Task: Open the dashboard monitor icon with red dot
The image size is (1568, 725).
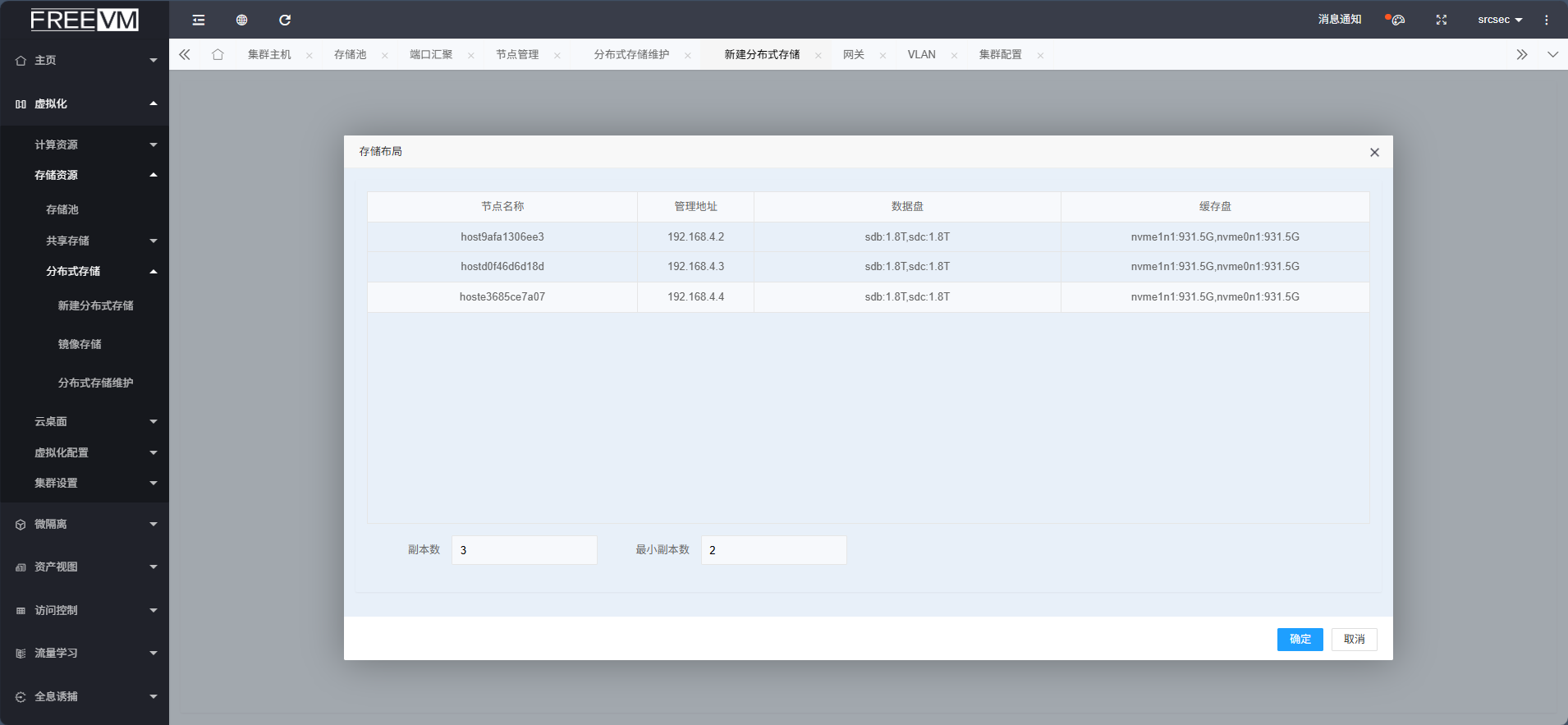Action: (x=1397, y=20)
